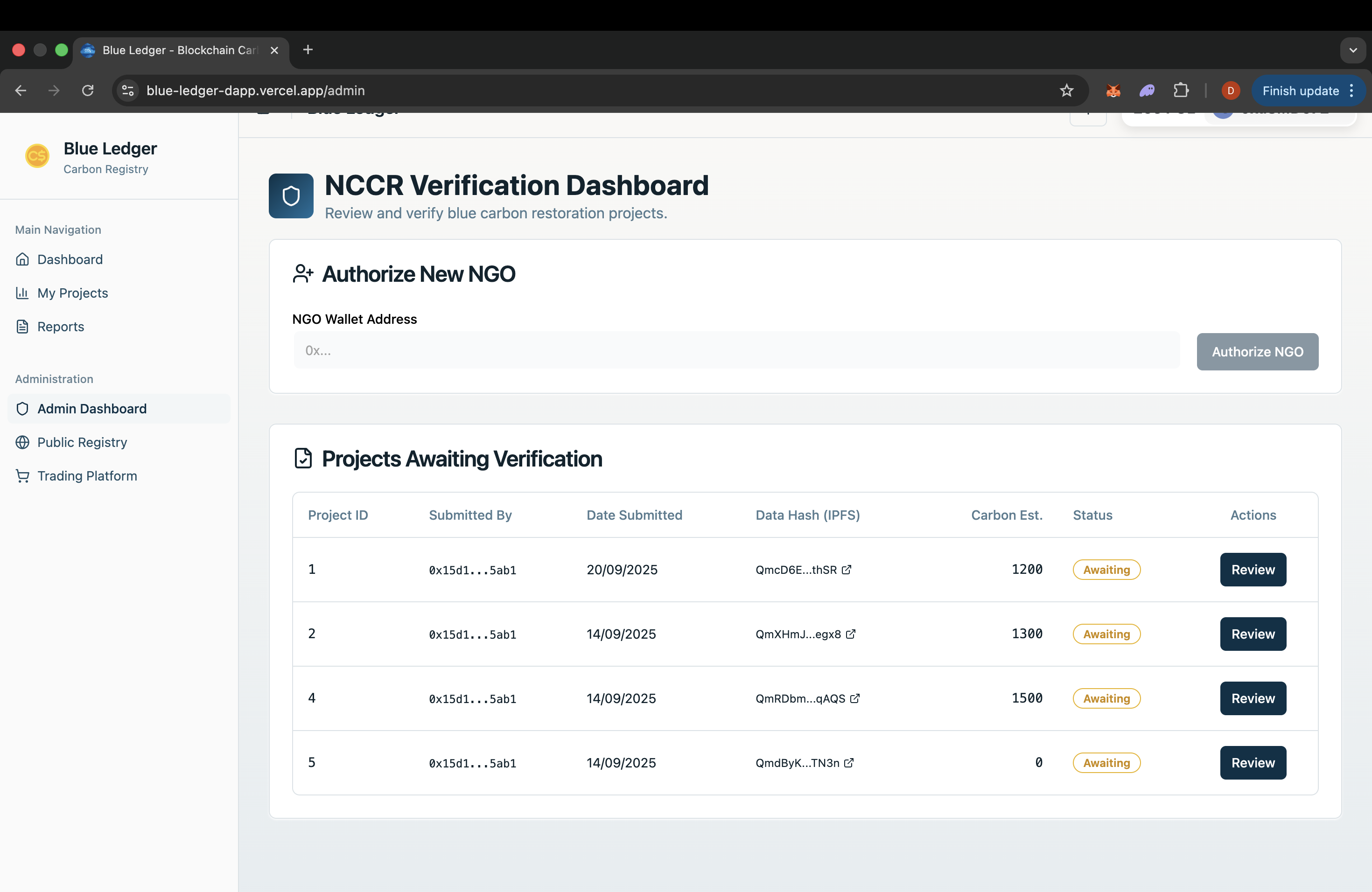The height and width of the screenshot is (892, 1372).
Task: Expand the tab search chevron dropdown
Action: pos(1352,50)
